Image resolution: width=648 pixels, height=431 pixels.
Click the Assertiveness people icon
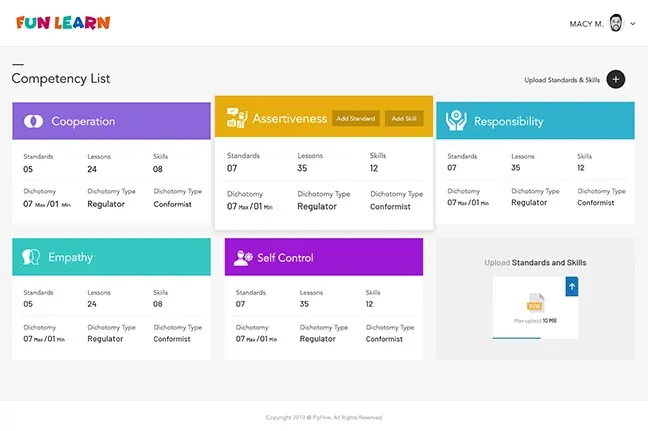[x=237, y=118]
